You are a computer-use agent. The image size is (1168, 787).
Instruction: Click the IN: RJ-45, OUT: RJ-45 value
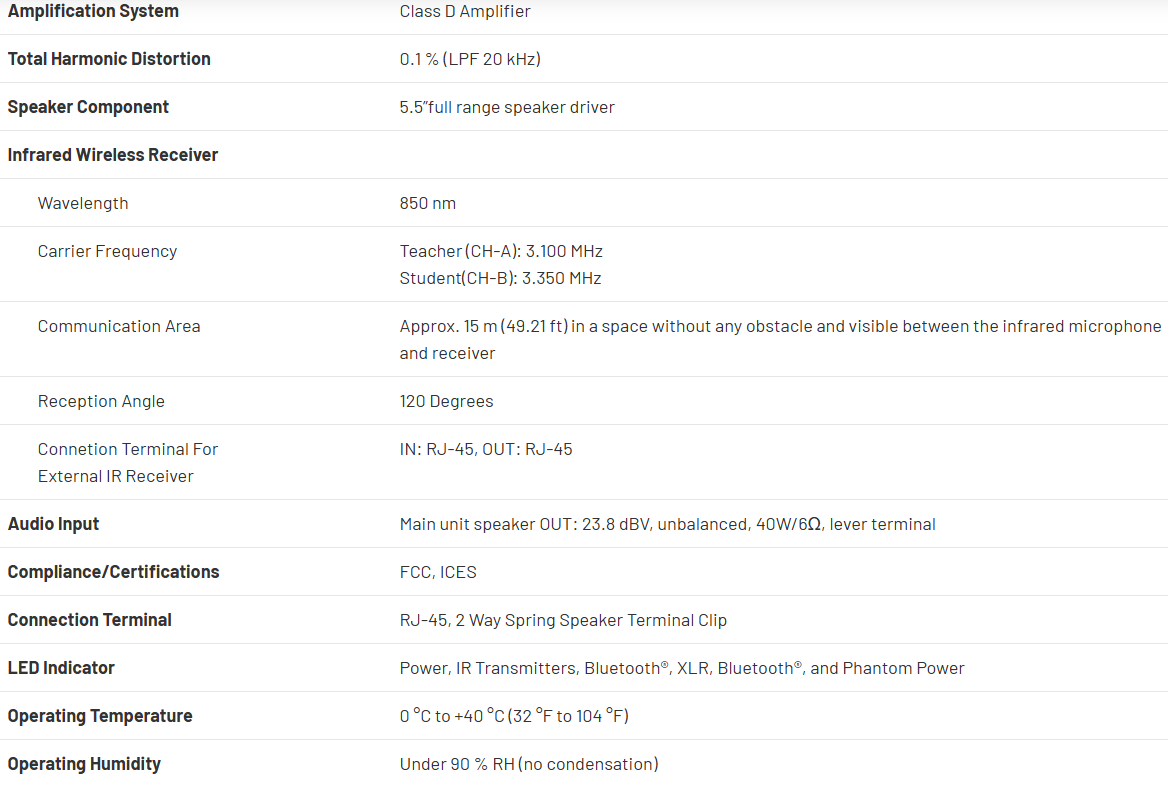486,449
